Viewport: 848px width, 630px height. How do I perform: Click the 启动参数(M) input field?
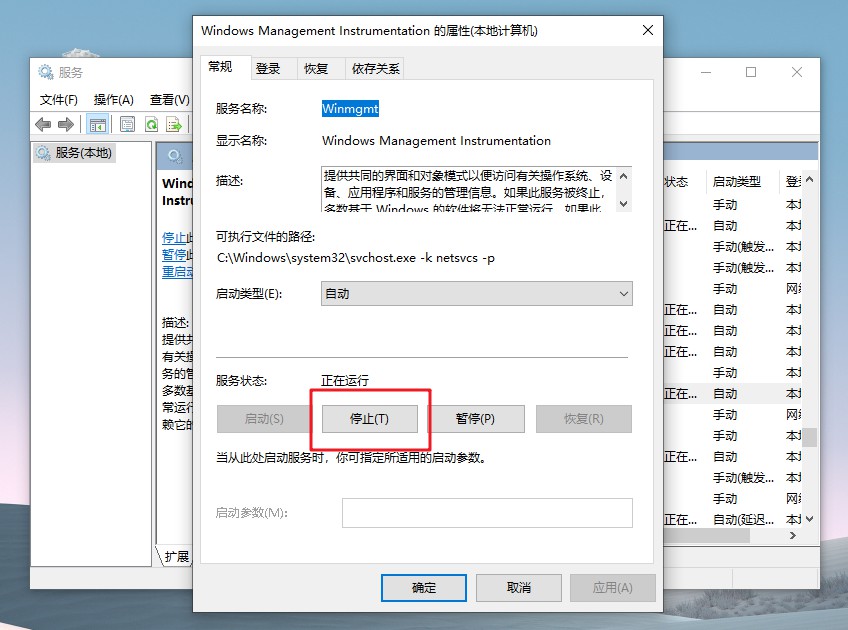pos(487,513)
